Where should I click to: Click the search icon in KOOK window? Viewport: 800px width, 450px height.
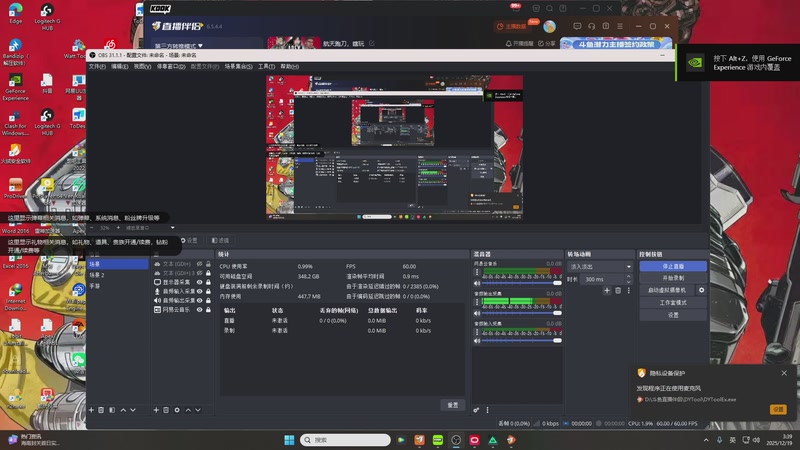tap(549, 8)
